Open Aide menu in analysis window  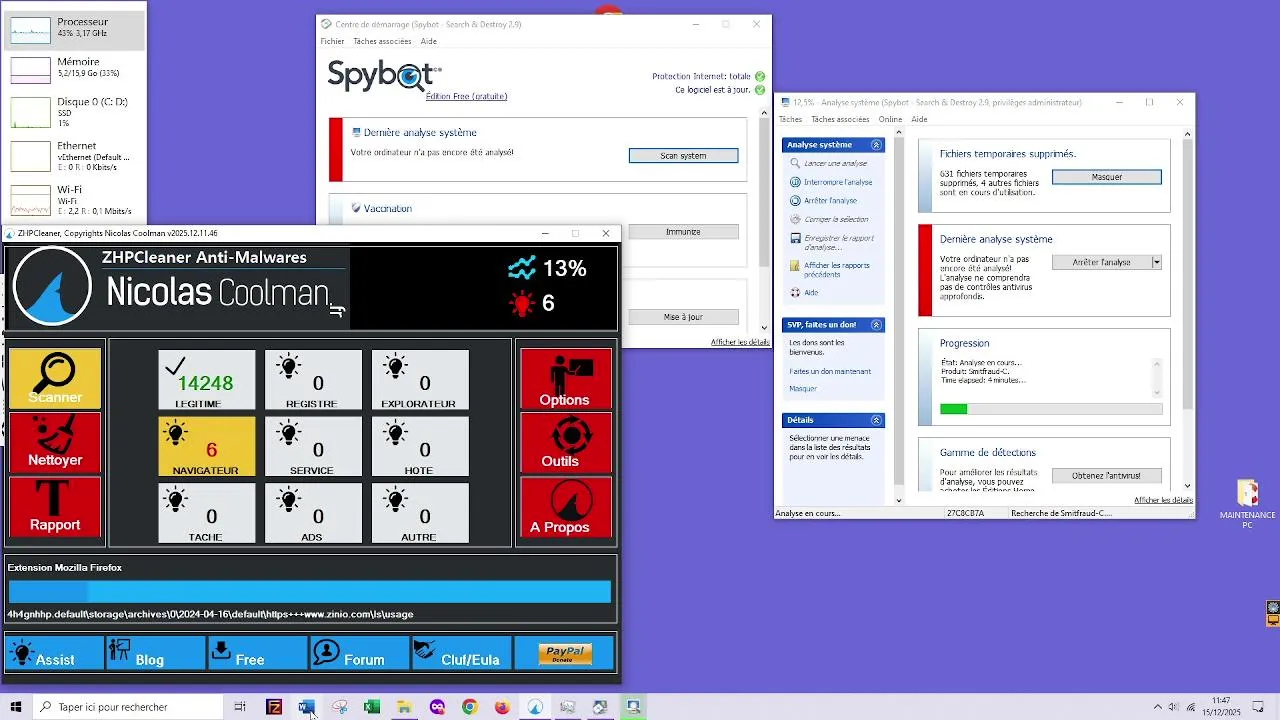pyautogui.click(x=919, y=119)
